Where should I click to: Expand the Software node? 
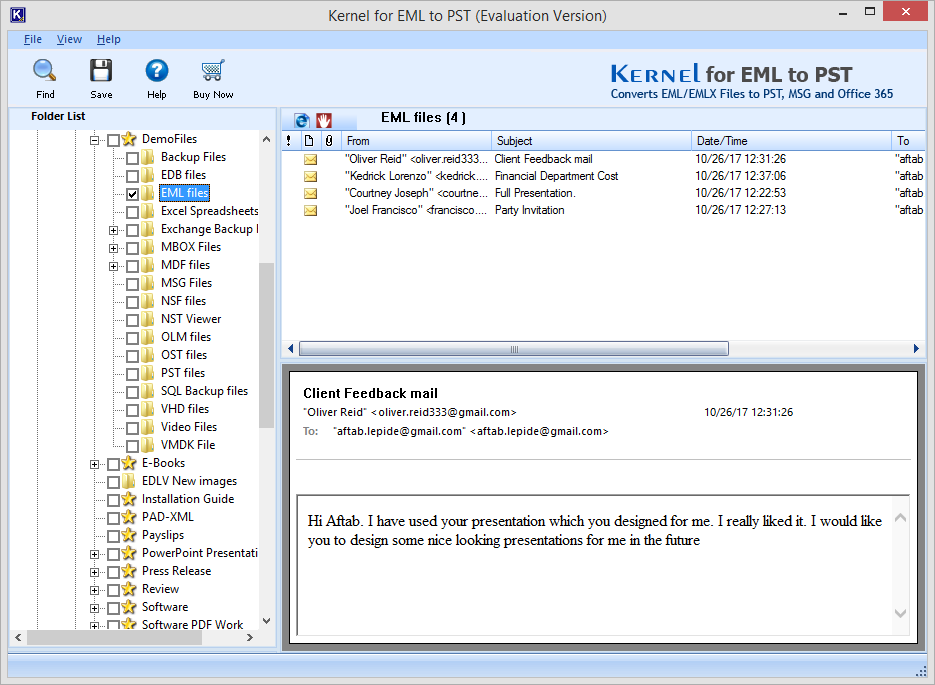[x=94, y=608]
